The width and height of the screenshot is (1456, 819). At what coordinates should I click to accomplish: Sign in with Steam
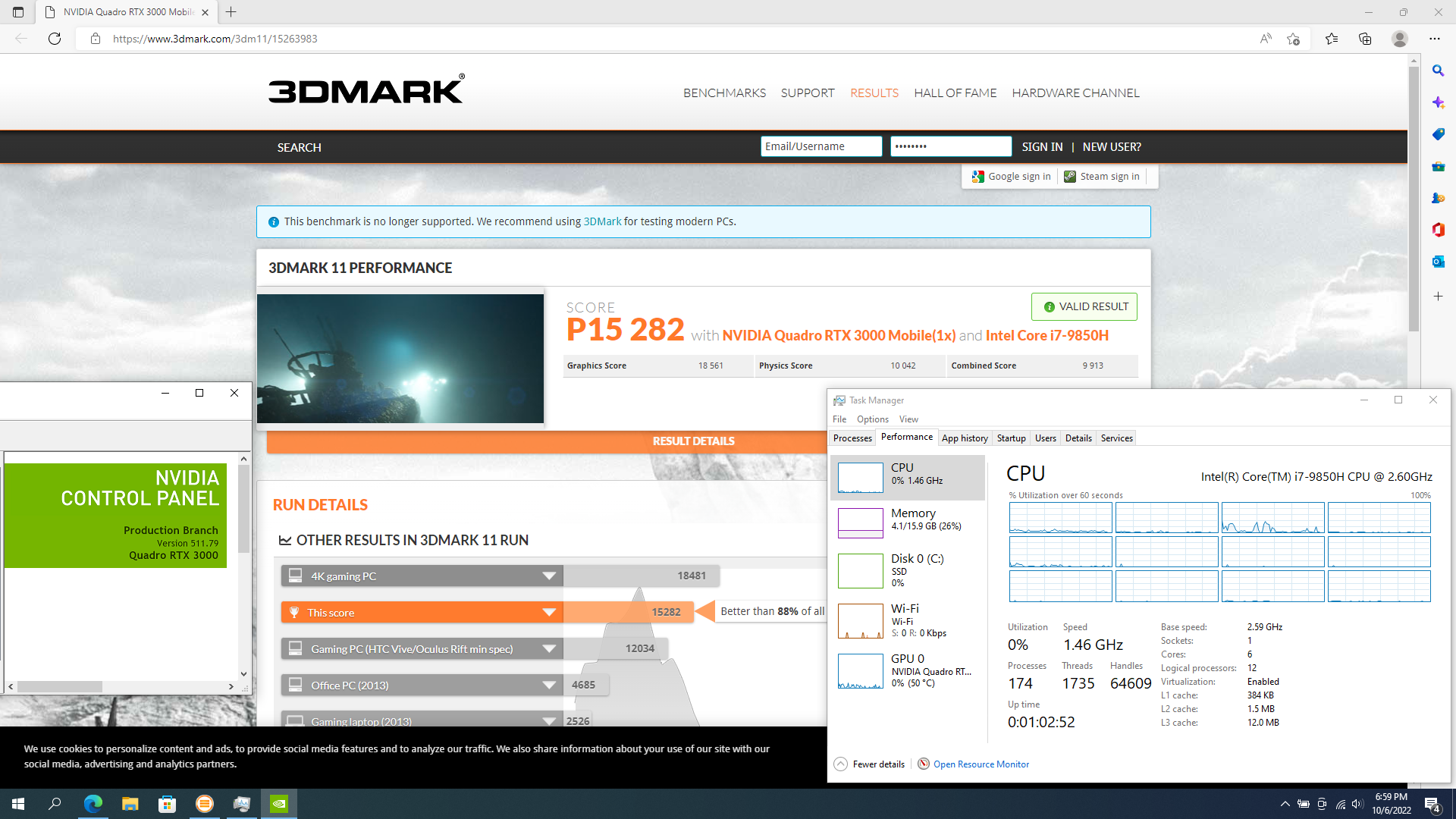coord(1102,177)
